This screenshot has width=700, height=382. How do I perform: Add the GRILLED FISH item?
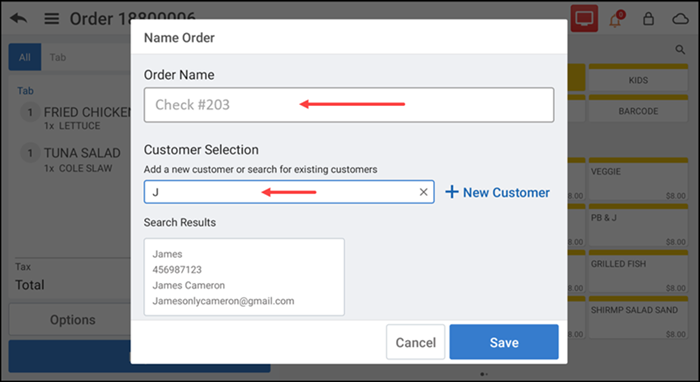coord(638,272)
